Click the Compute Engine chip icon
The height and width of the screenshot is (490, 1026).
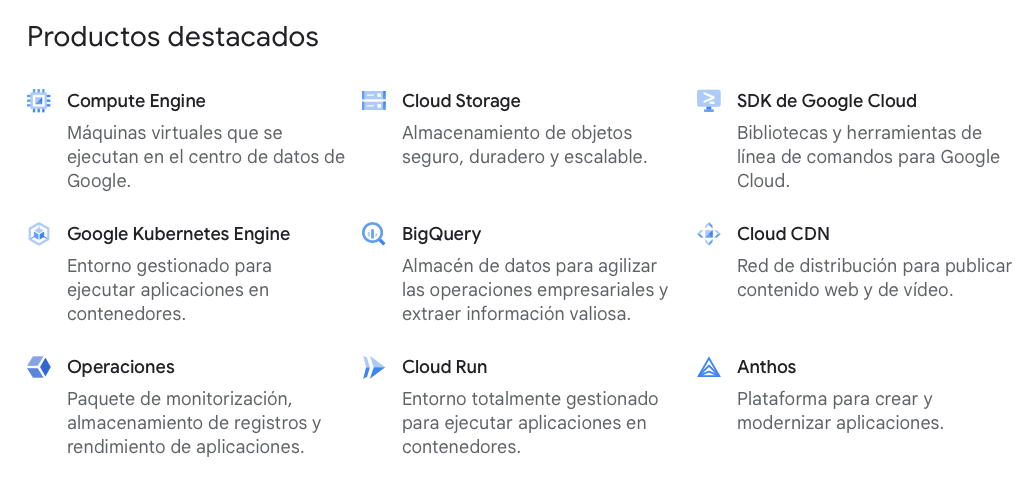click(x=39, y=101)
